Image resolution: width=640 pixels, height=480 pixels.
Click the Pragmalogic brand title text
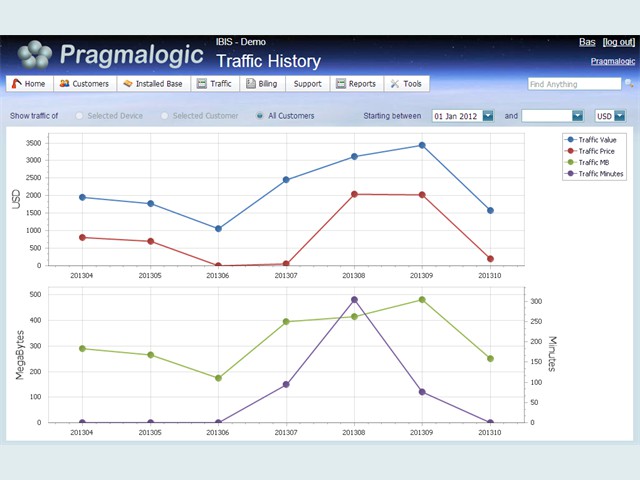click(x=132, y=55)
